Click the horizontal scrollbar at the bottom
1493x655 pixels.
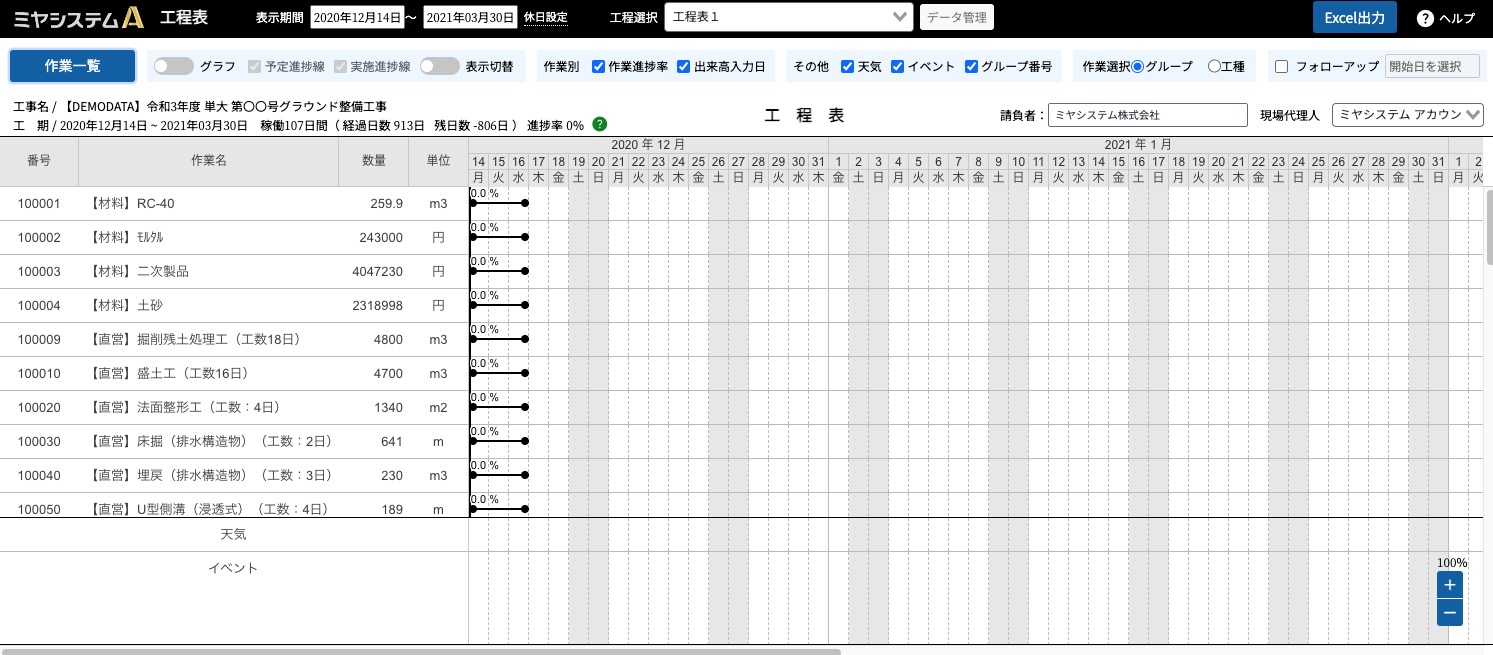[421, 651]
